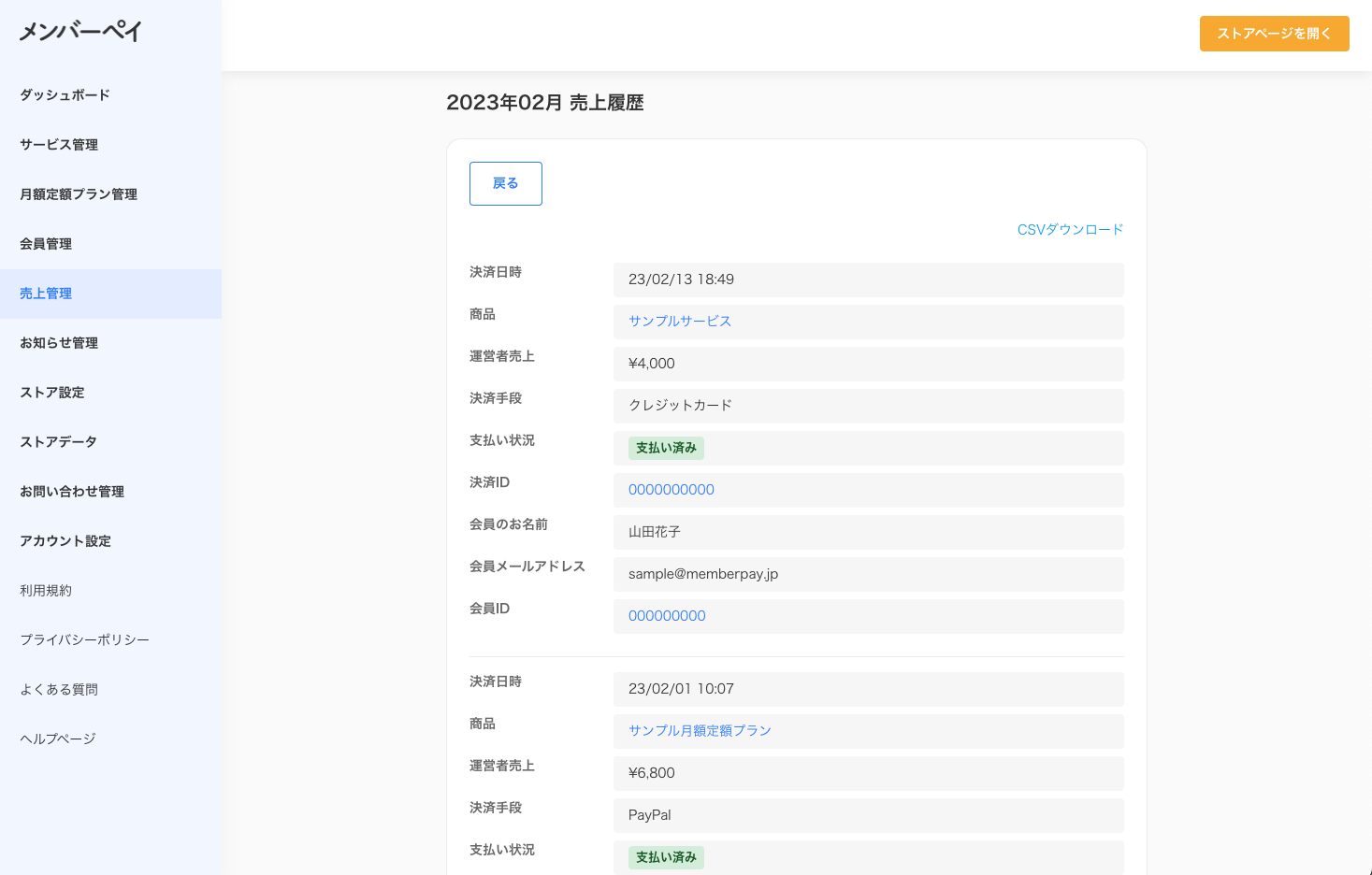Click the 2023年02月 売上履歴 heading

click(x=545, y=103)
